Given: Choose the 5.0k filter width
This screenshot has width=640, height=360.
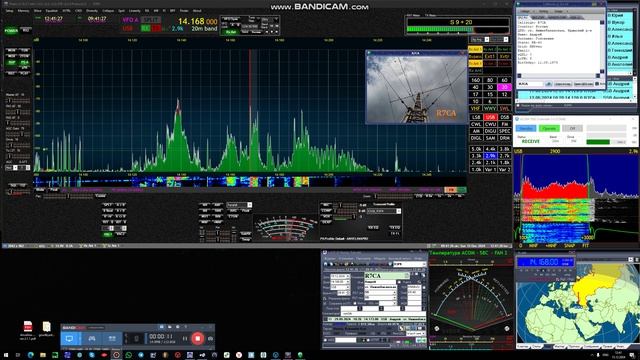Looking at the screenshot, I should [476, 149].
